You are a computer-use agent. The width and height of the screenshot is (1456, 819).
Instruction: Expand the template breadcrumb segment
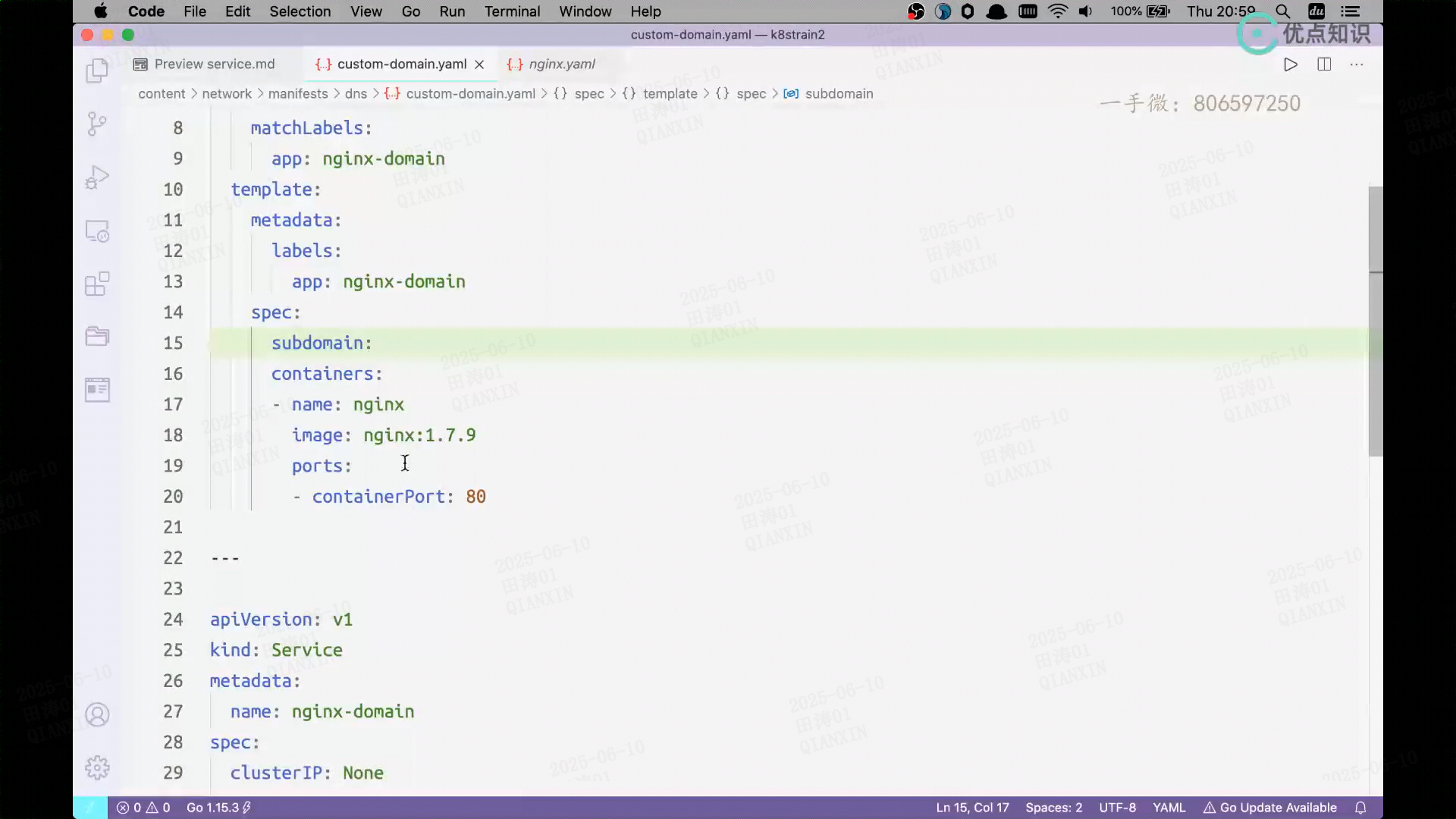coord(670,93)
